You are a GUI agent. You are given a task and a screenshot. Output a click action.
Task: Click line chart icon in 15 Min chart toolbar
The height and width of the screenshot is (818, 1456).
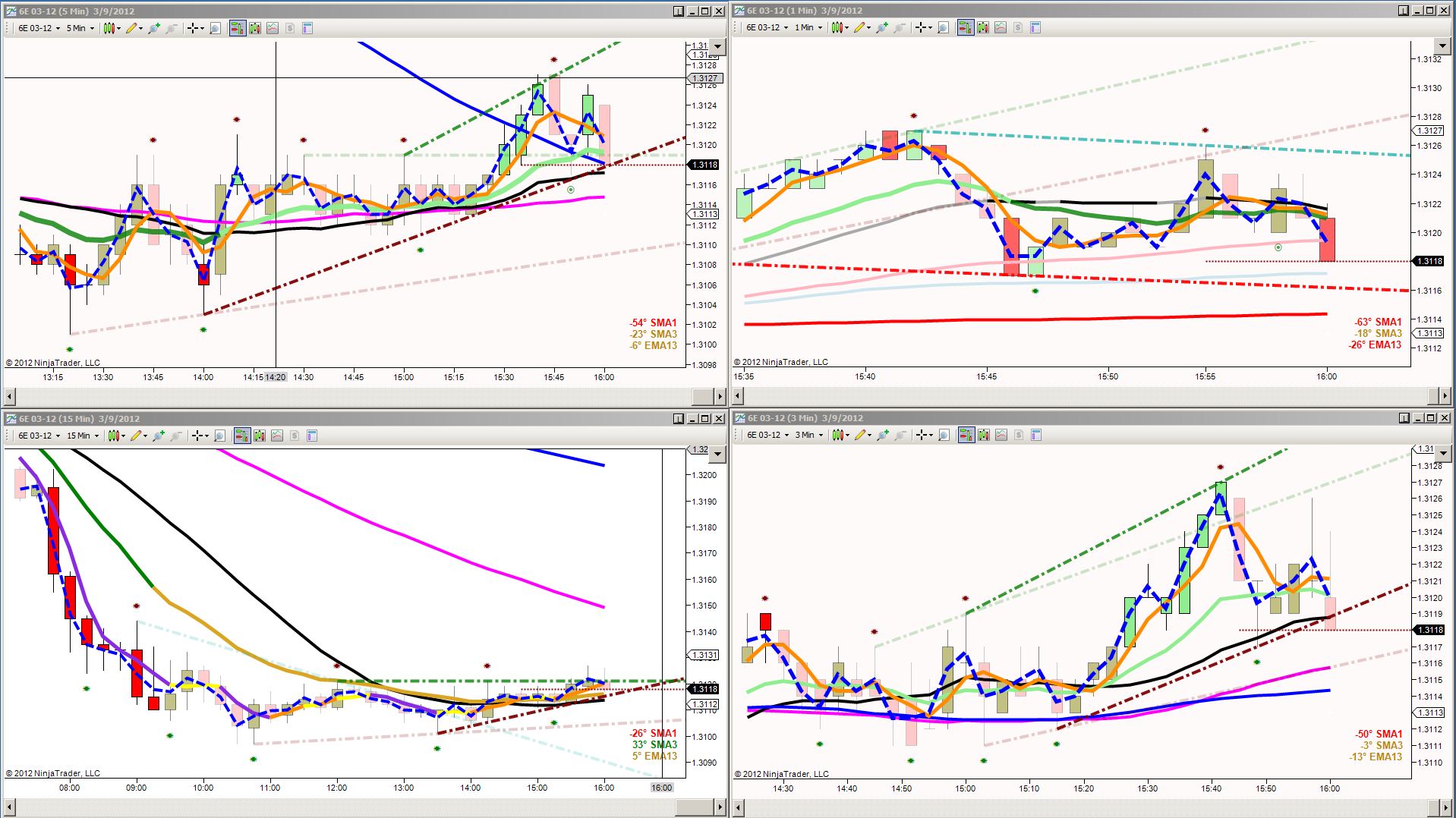pyautogui.click(x=276, y=436)
